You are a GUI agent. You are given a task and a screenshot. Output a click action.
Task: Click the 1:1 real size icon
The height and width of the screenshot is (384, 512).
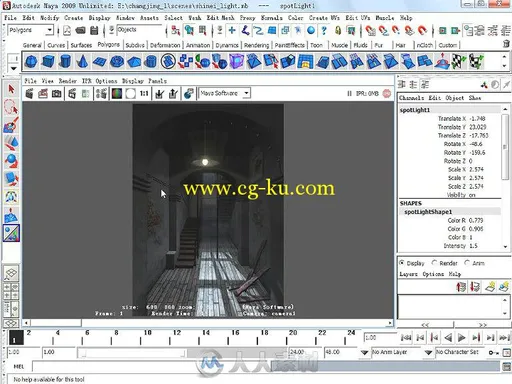click(x=144, y=94)
